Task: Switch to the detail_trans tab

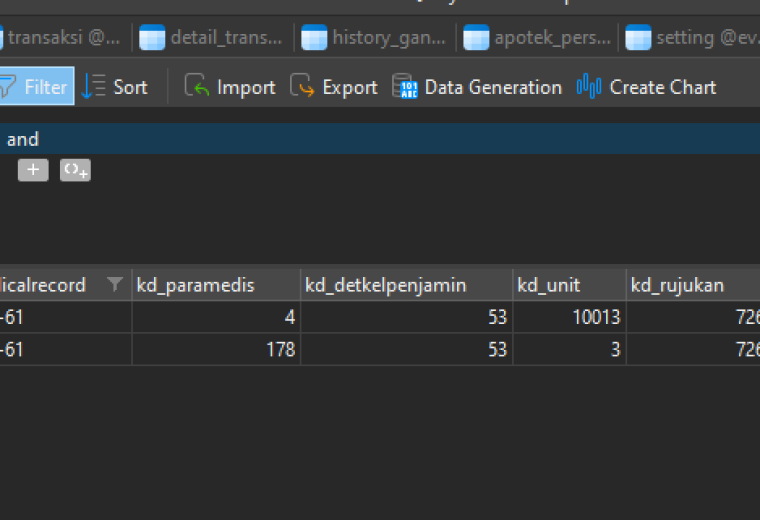Action: point(211,37)
